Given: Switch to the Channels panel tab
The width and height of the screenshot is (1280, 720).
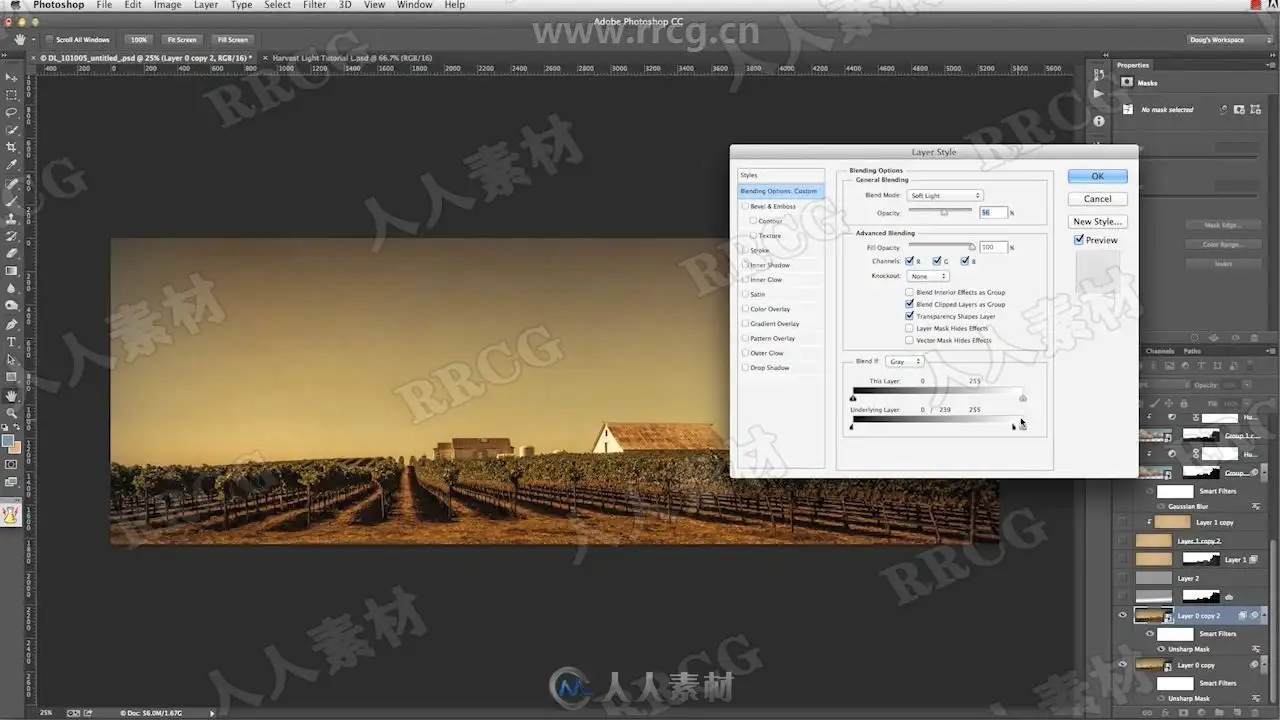Looking at the screenshot, I should point(1160,351).
